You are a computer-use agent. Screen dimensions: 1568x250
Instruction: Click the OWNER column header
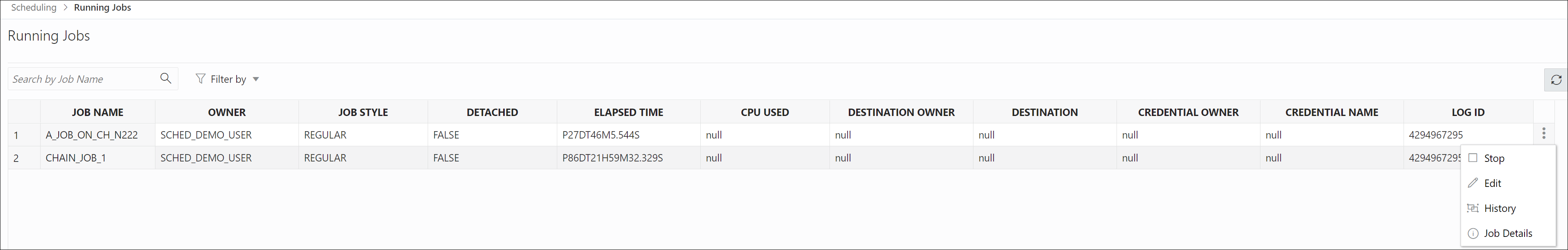point(226,113)
